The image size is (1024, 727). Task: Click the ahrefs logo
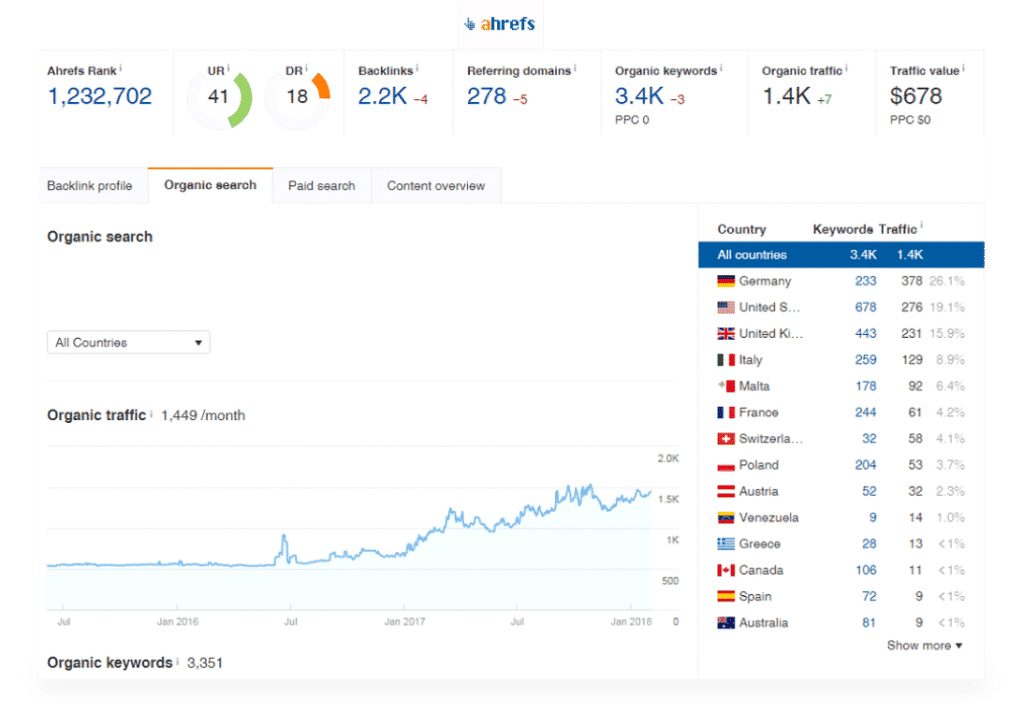pos(500,24)
